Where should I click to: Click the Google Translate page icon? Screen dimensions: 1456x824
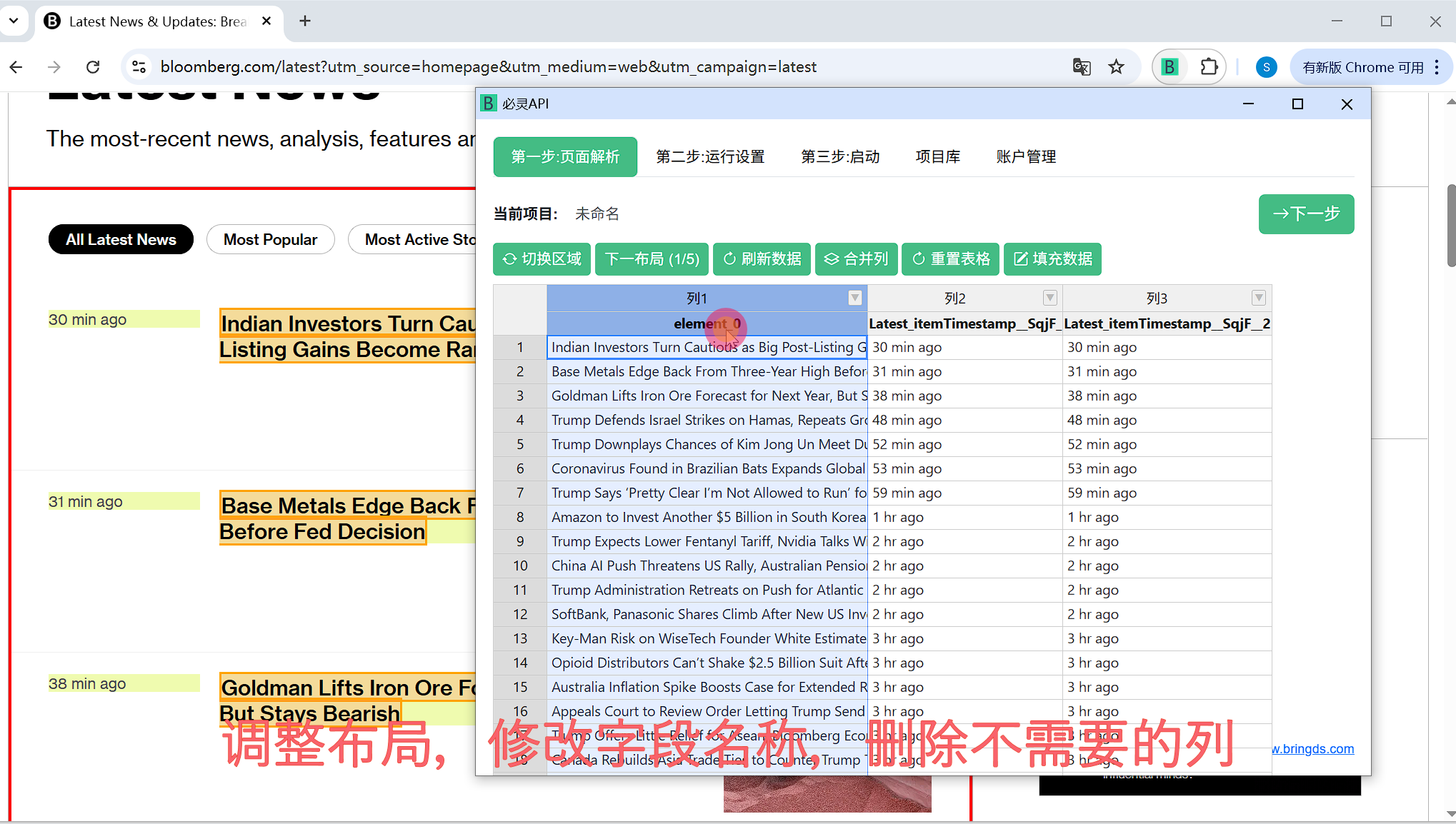coord(1082,67)
